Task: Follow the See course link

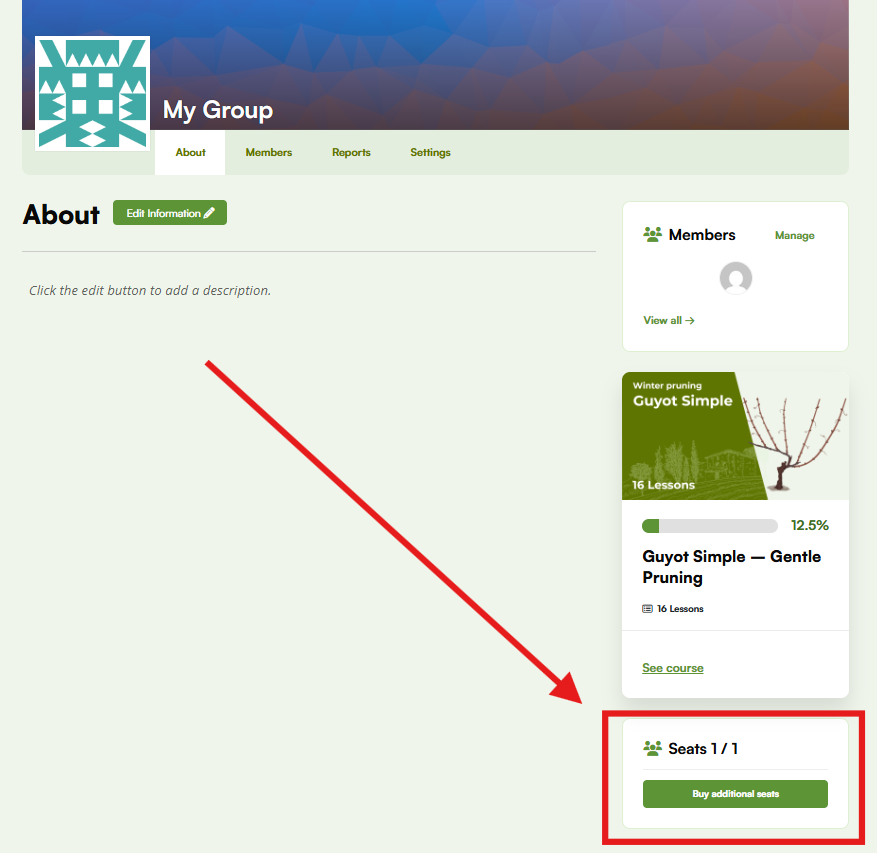Action: 672,668
